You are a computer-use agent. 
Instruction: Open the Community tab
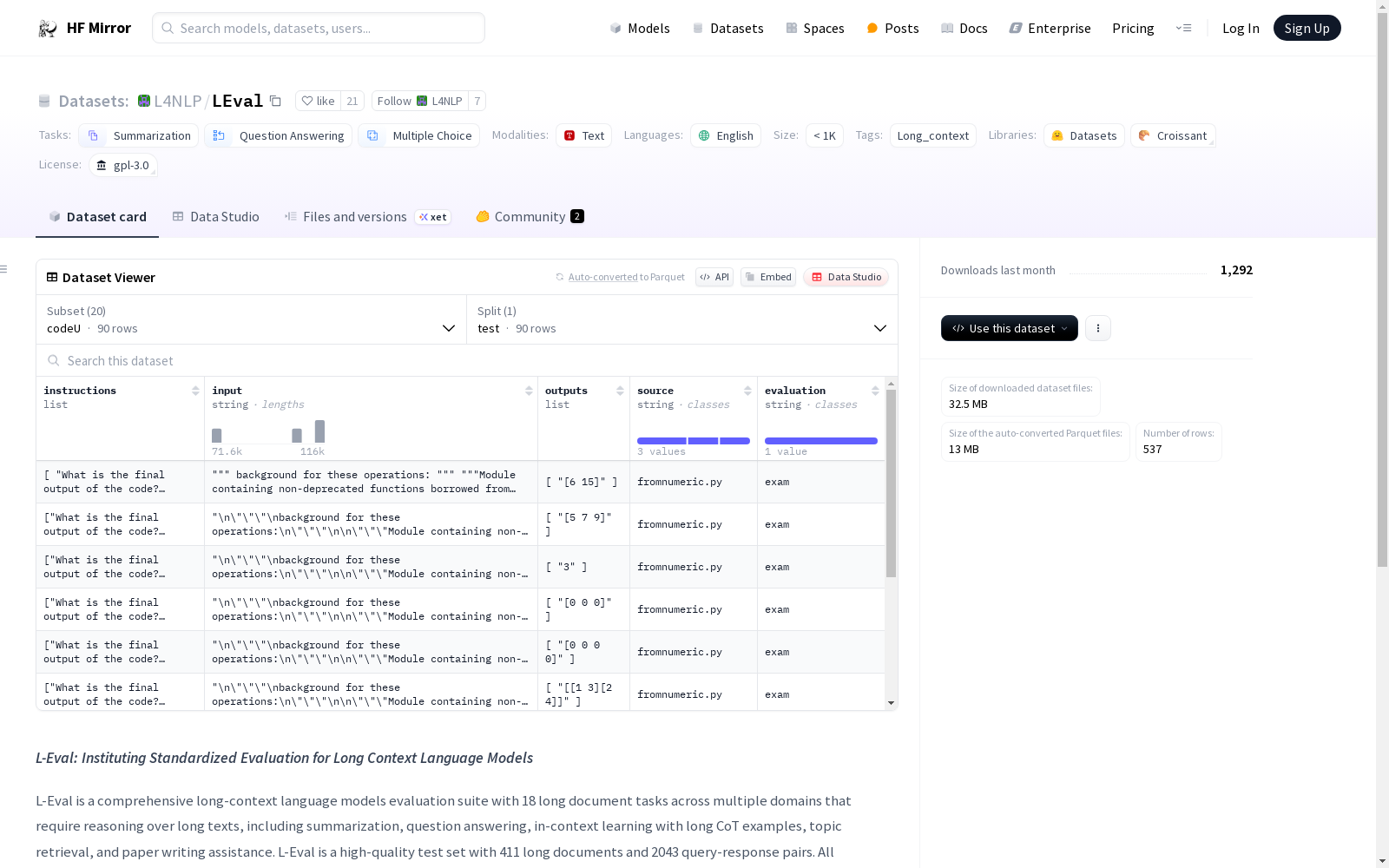530,217
